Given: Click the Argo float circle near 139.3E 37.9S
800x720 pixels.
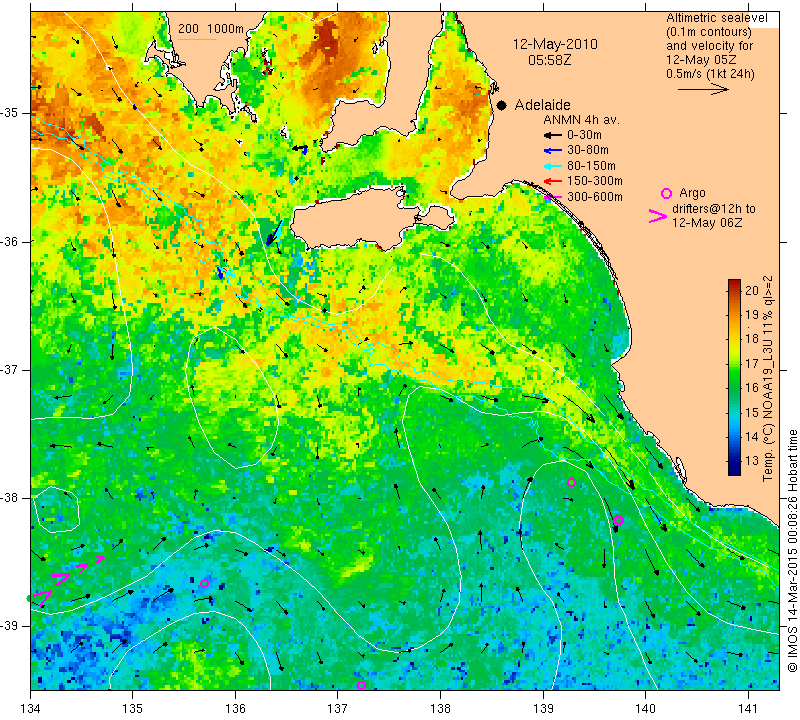Looking at the screenshot, I should coord(571,482).
